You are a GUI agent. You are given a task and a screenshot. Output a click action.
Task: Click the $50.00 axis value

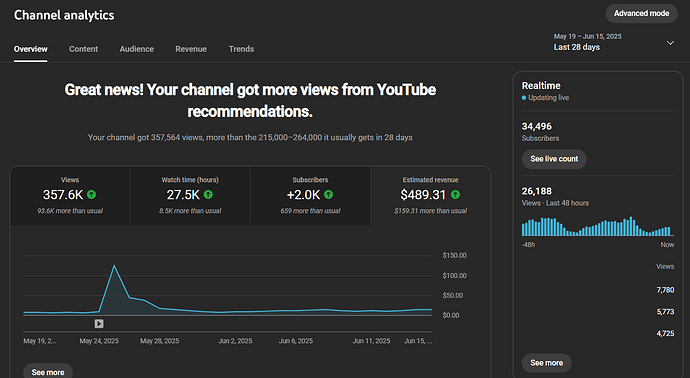click(453, 295)
